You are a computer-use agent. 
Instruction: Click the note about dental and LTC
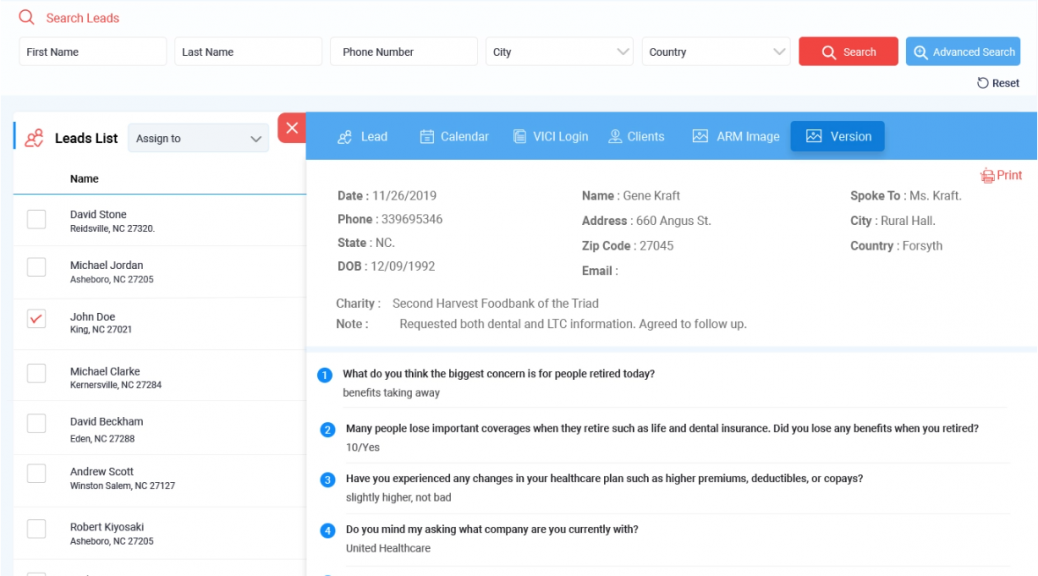[x=573, y=324]
